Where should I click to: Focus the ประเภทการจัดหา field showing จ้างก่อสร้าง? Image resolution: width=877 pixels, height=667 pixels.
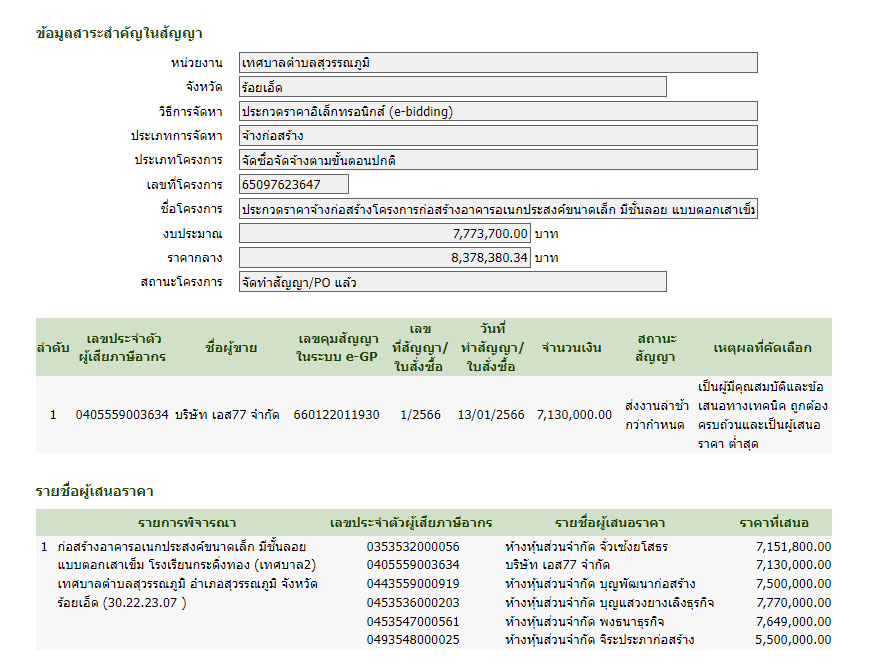pyautogui.click(x=498, y=136)
